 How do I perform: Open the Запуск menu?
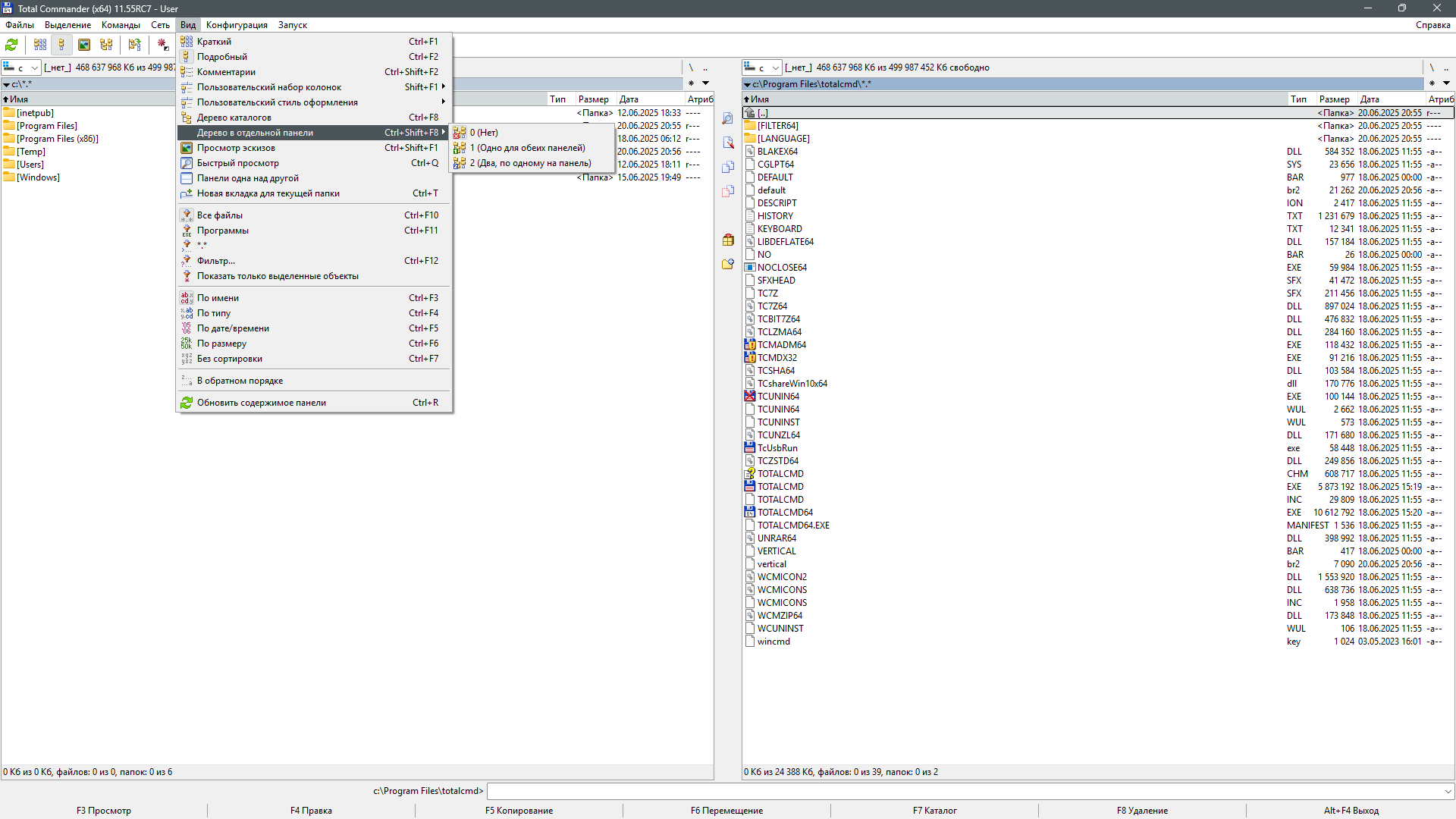293,25
